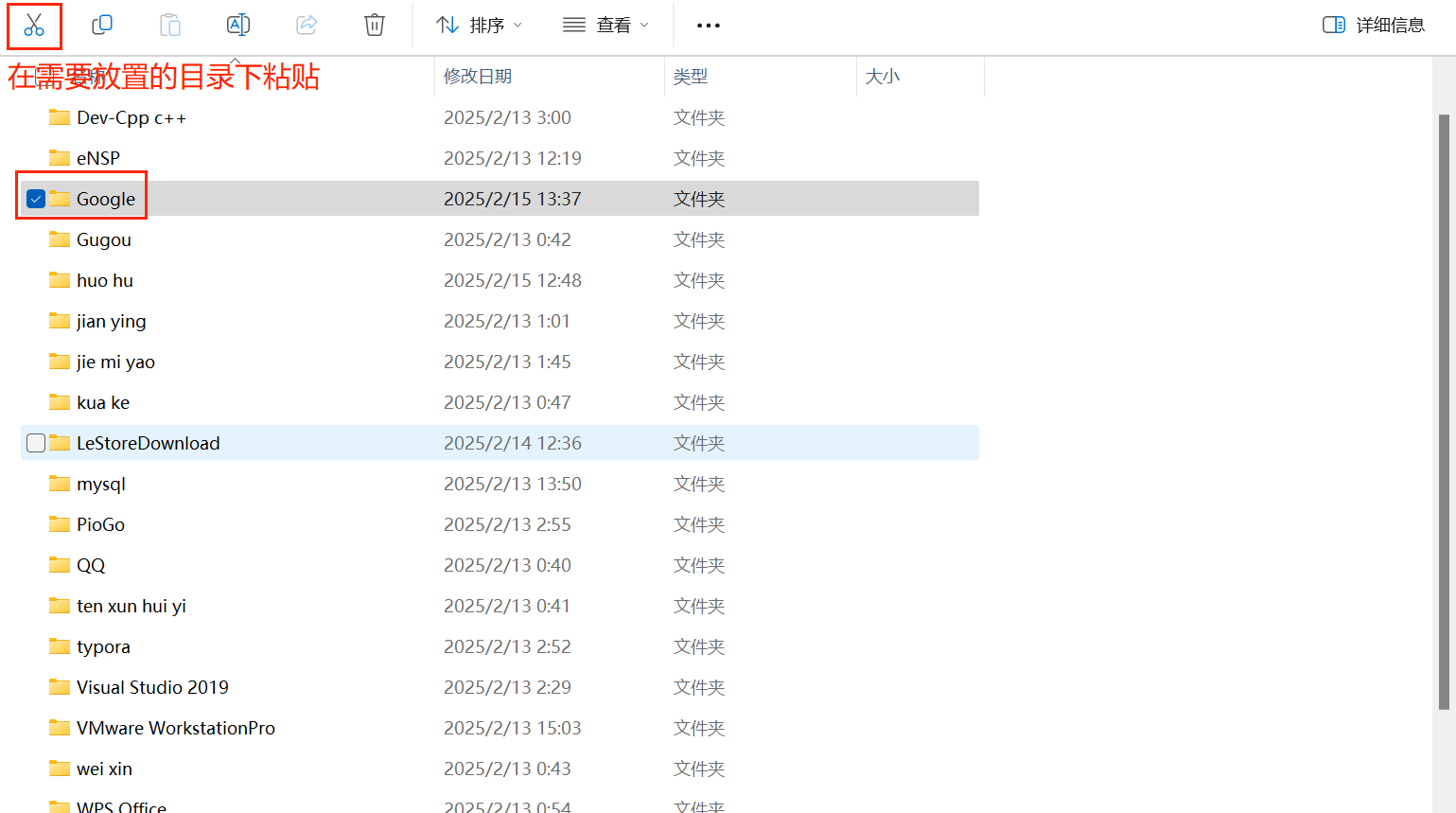Click the Delete trash can icon
This screenshot has height=813, width=1456.
coord(375,26)
